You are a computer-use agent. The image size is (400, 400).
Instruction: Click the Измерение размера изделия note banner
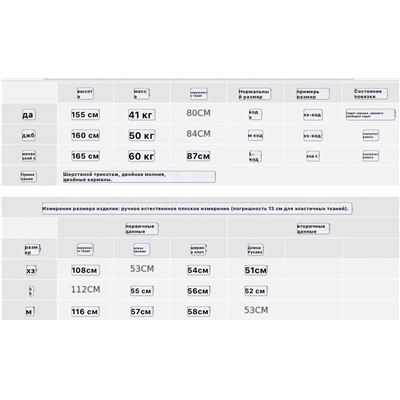[197, 209]
